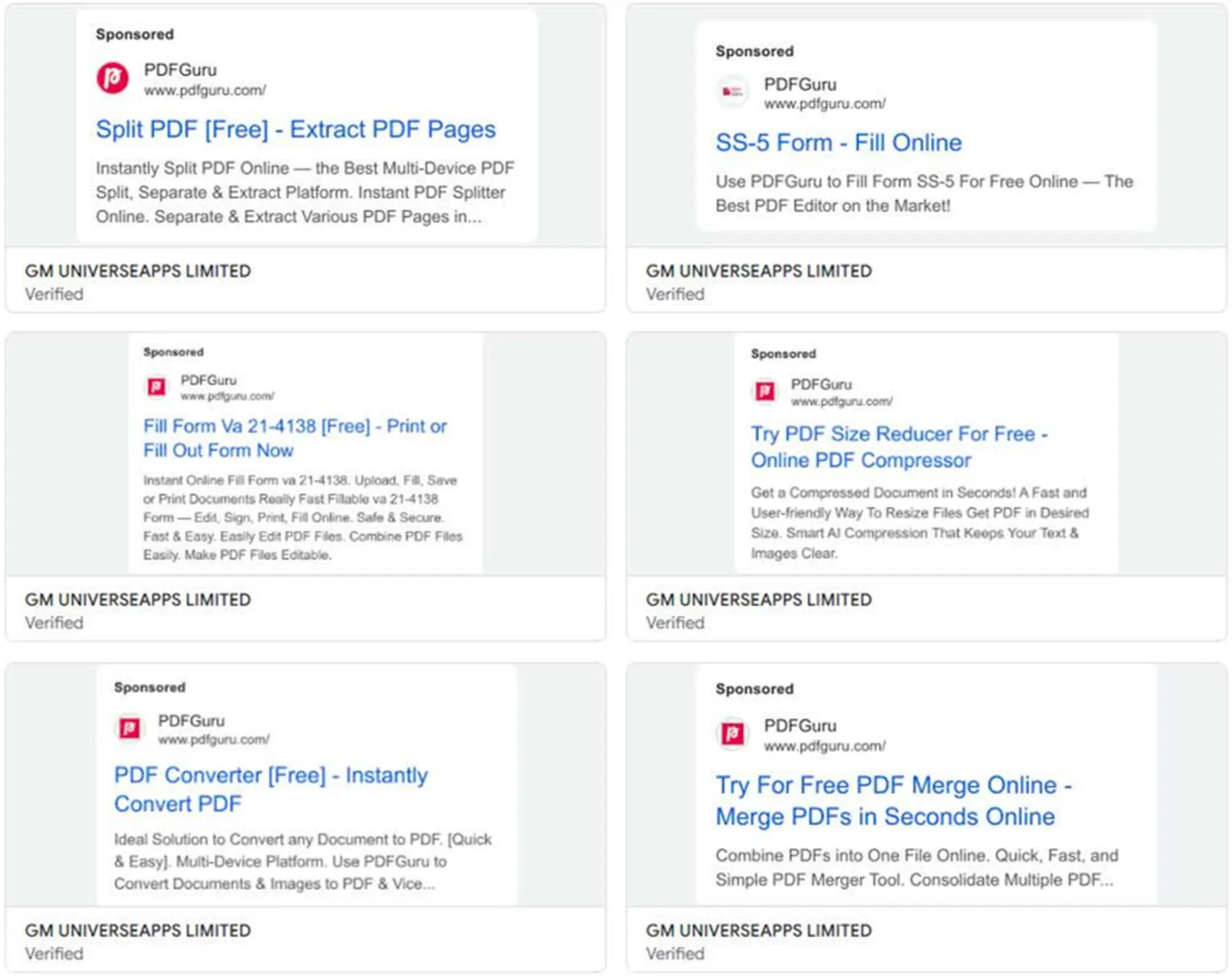Viewport: 1232px width, 978px height.
Task: Click www.pdfguru.com/ URL in the PDF Merge ad
Action: click(x=825, y=745)
